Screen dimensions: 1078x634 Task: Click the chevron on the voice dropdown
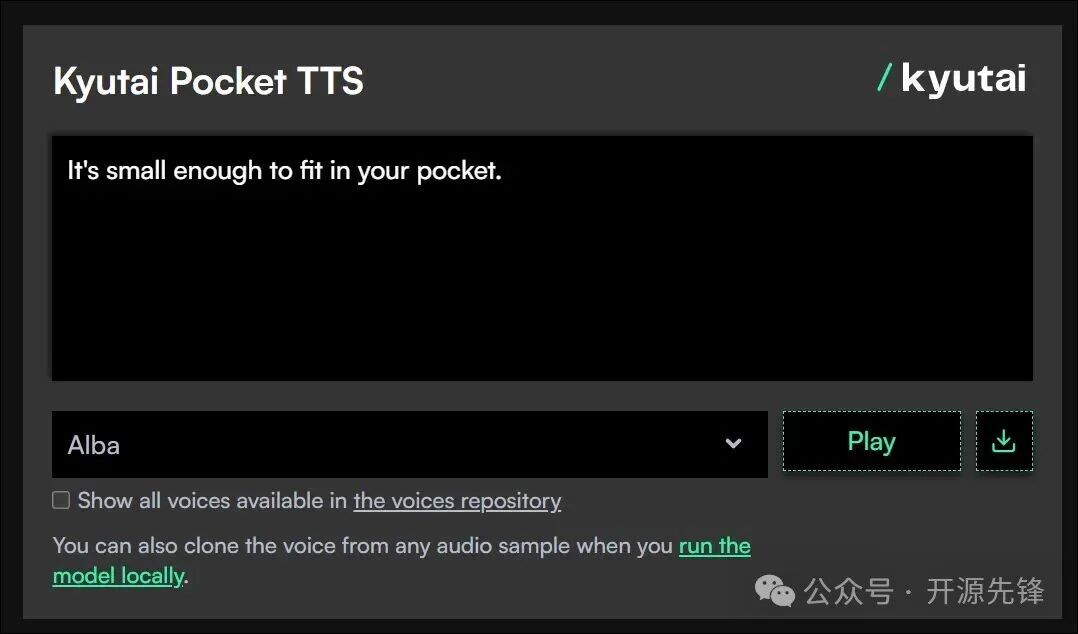tap(733, 444)
